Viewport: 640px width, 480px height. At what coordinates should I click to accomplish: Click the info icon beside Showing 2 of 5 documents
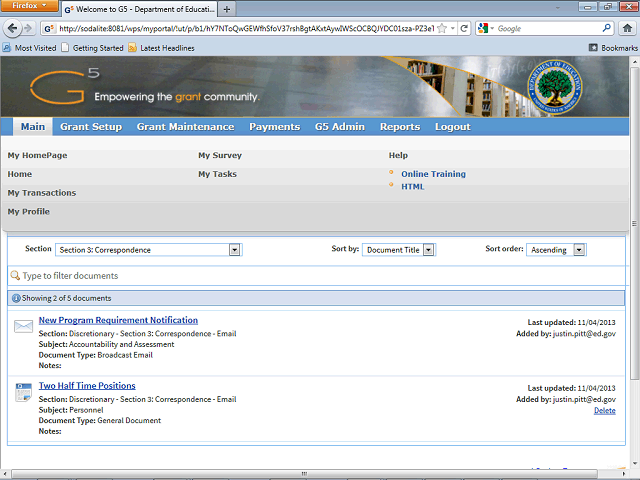coord(16,298)
